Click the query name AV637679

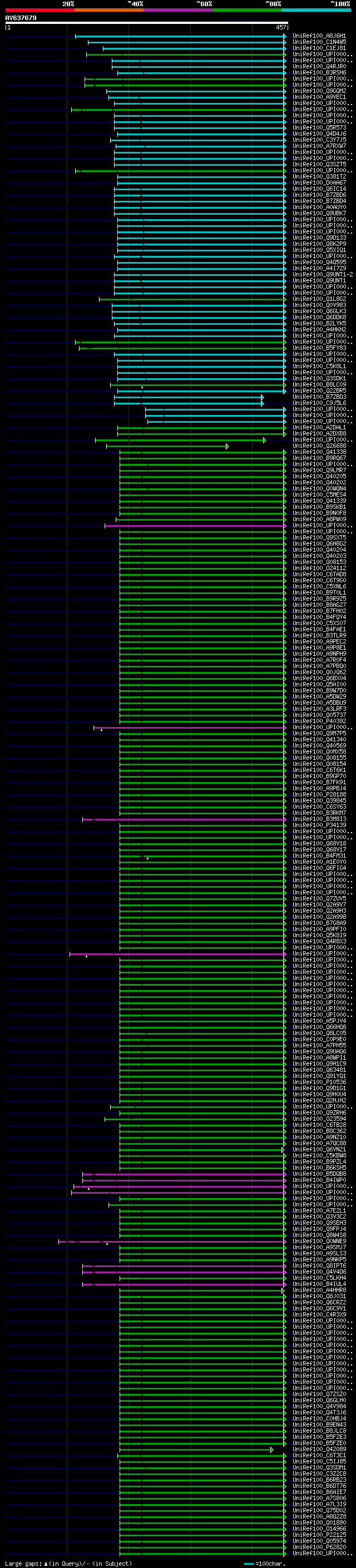[21, 18]
